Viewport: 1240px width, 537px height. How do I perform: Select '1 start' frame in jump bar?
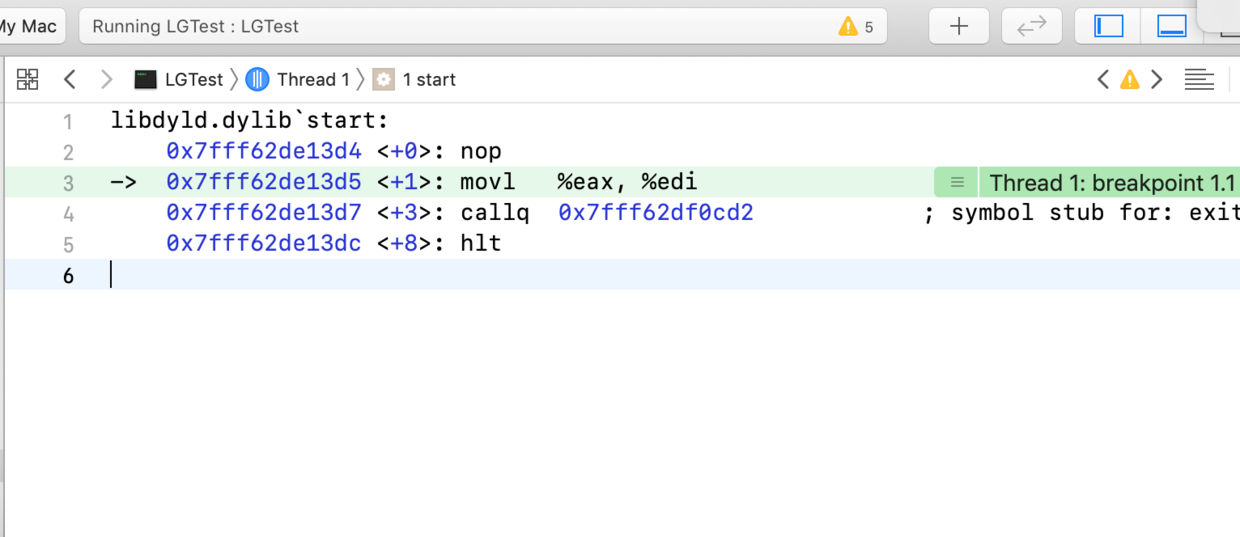414,79
